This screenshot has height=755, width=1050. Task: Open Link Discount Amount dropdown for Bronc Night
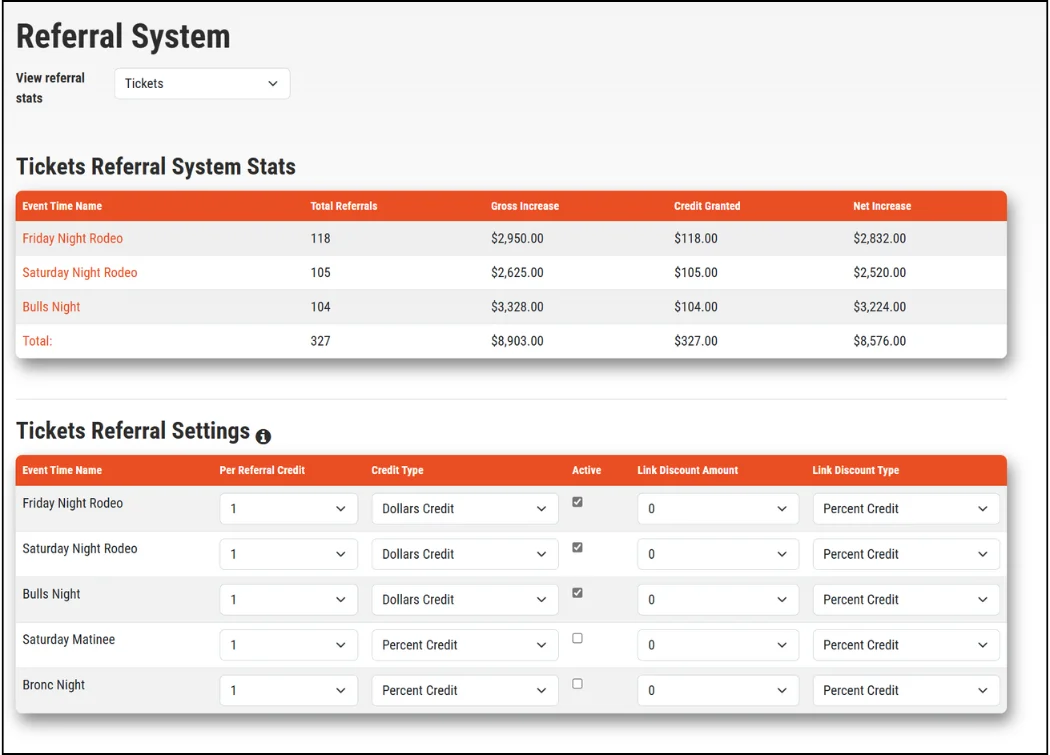click(718, 691)
